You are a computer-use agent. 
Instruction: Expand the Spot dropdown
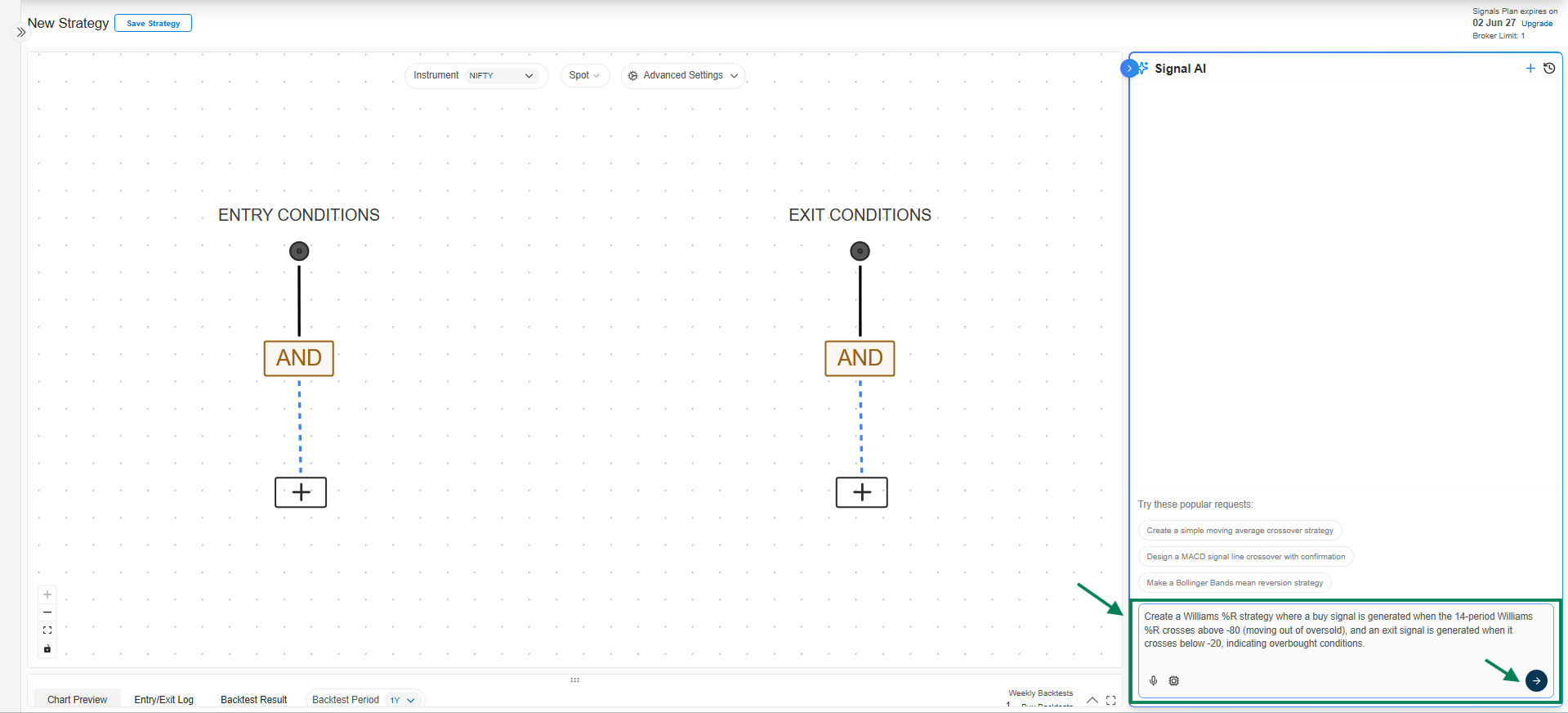point(584,75)
